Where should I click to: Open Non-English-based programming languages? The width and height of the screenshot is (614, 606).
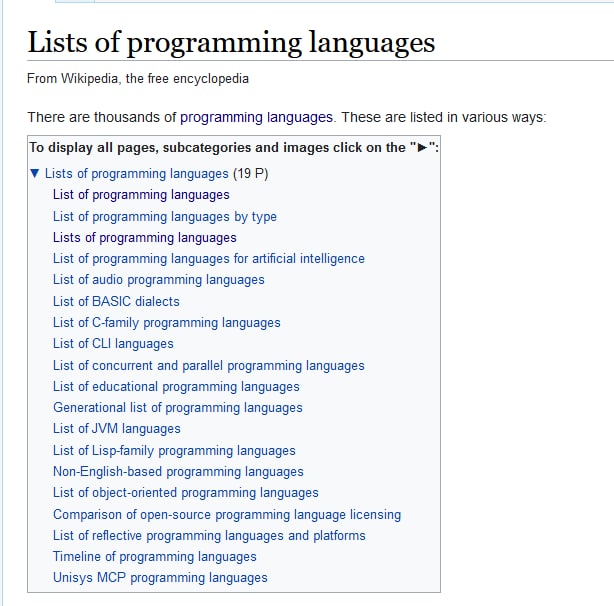tap(178, 472)
